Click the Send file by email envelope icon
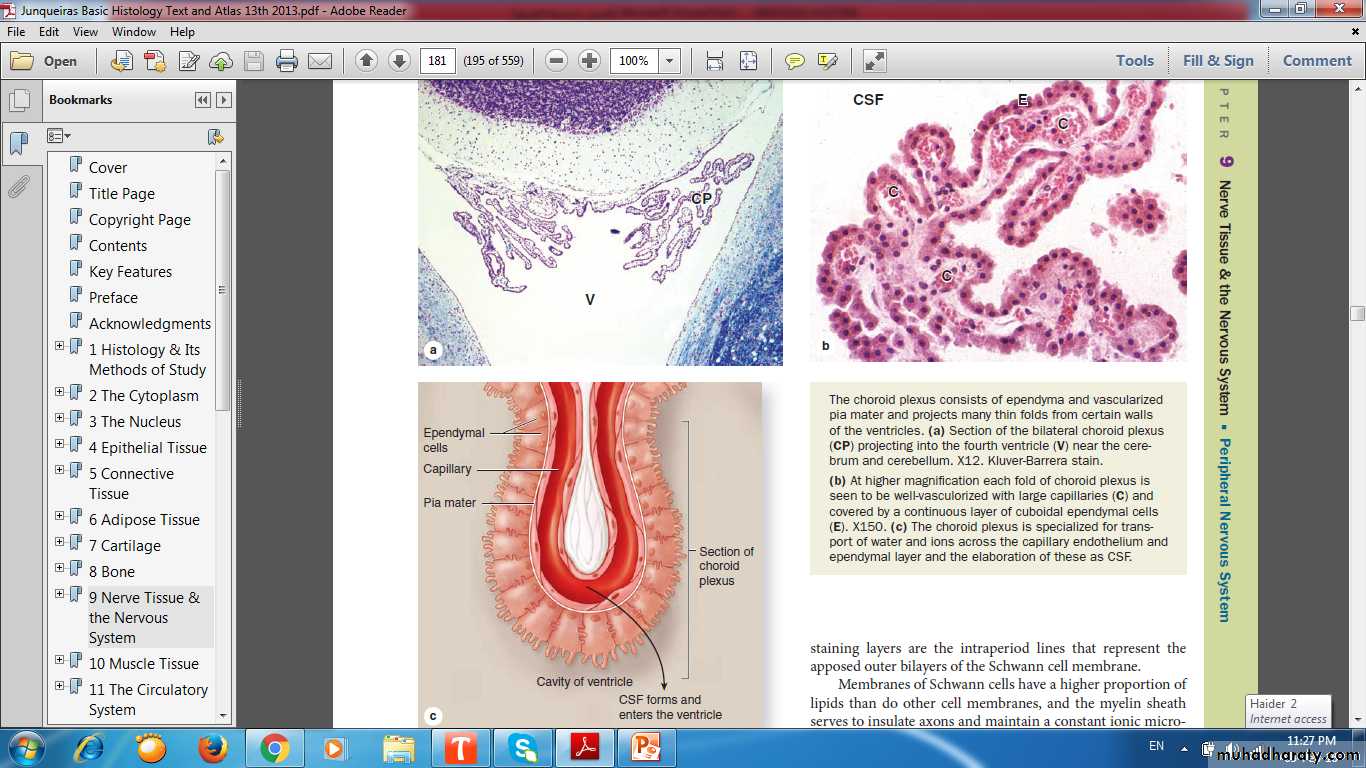This screenshot has height=768, width=1366. click(319, 61)
